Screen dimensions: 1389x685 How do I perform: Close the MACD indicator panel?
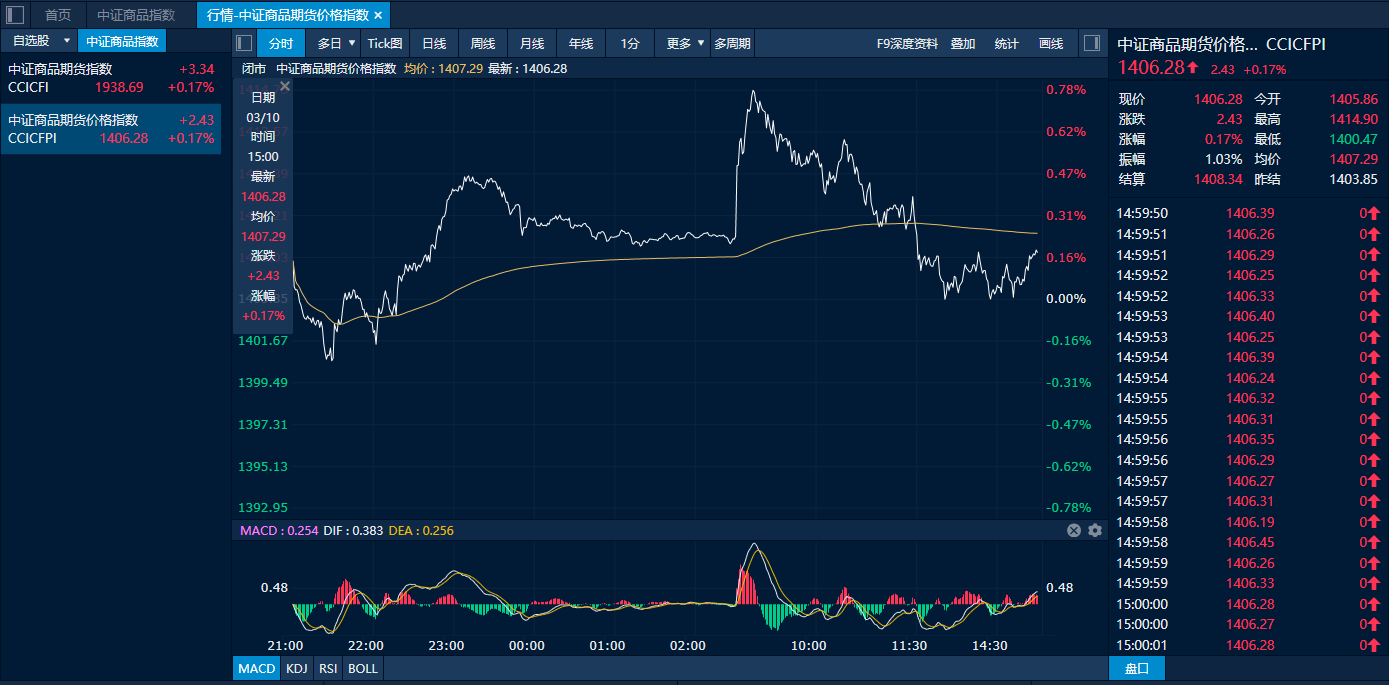(x=1074, y=530)
